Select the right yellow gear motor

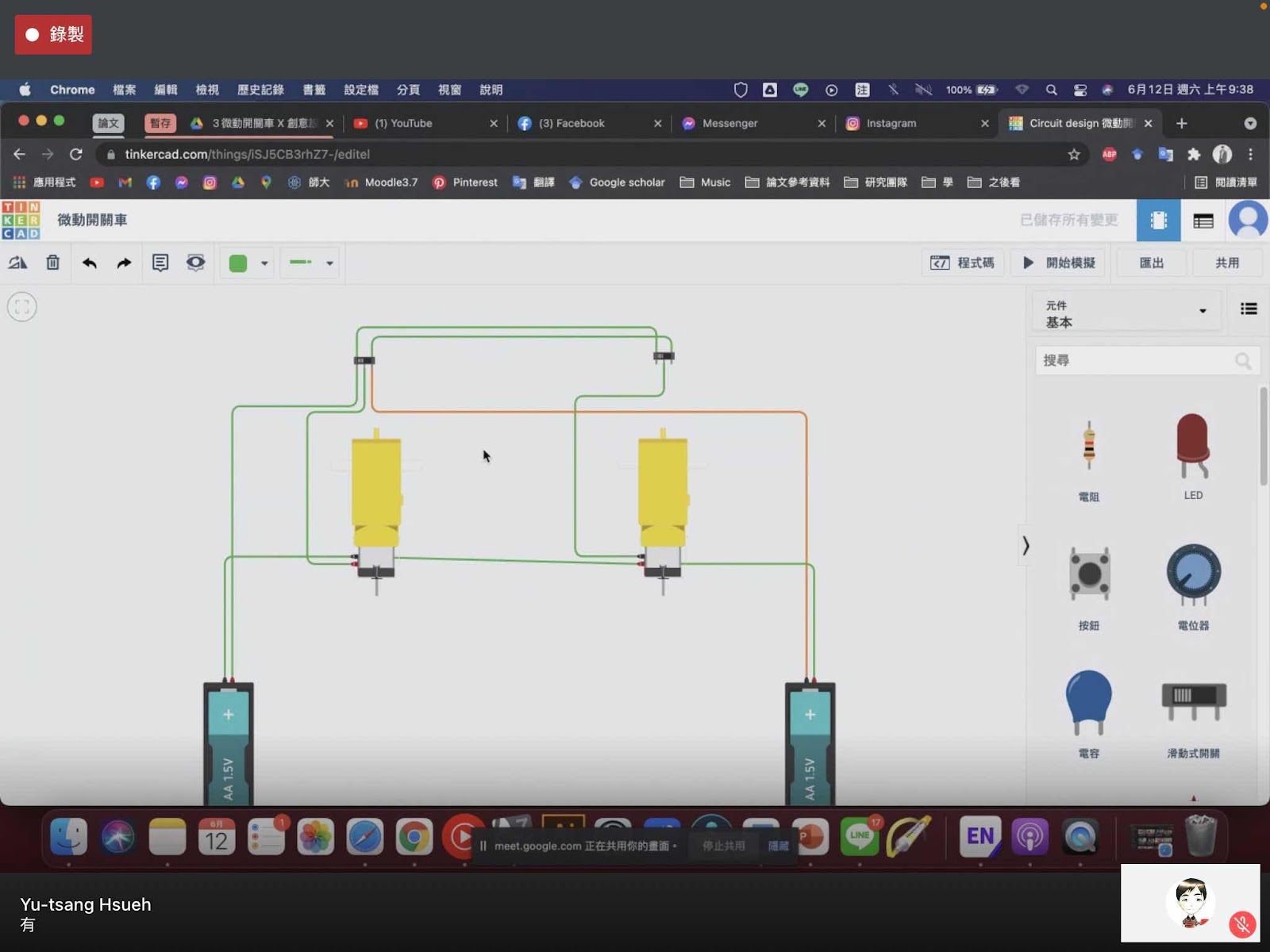pyautogui.click(x=663, y=508)
